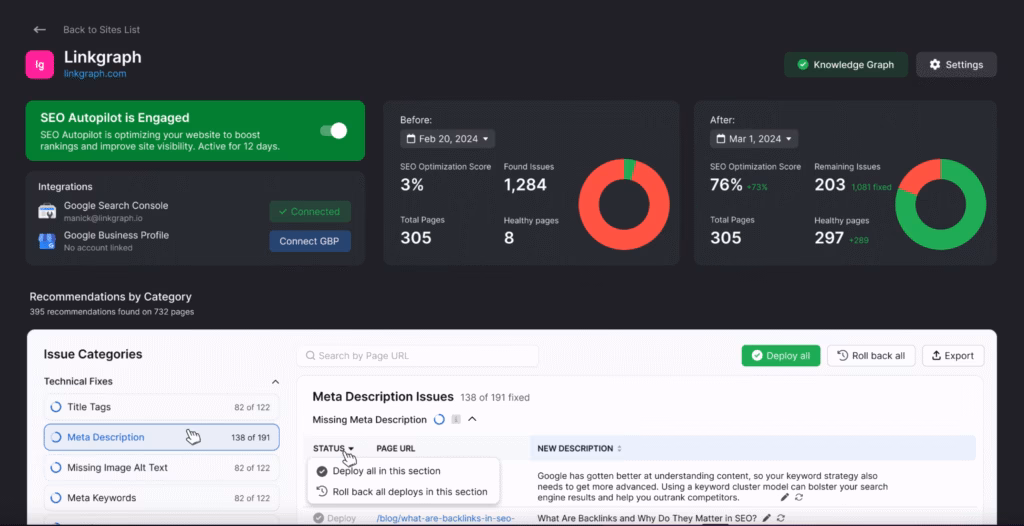The width and height of the screenshot is (1024, 526).
Task: Click the Linkgraph pink logo icon
Action: click(x=40, y=65)
